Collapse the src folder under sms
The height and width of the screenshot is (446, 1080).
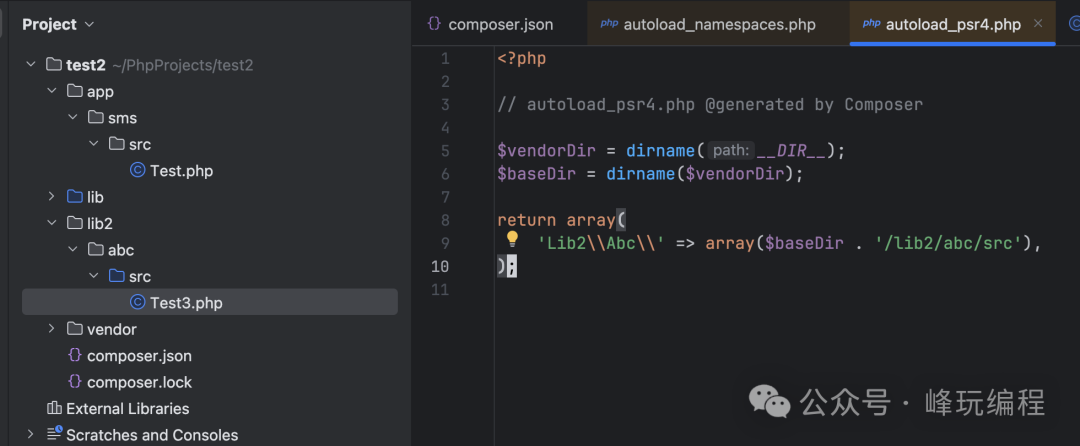click(x=93, y=144)
